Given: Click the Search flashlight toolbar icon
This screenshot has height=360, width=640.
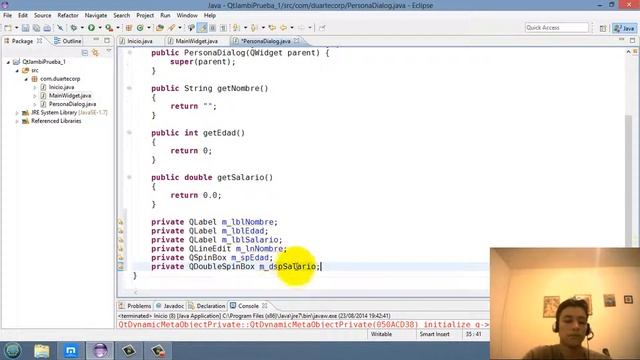Looking at the screenshot, I should (x=172, y=28).
